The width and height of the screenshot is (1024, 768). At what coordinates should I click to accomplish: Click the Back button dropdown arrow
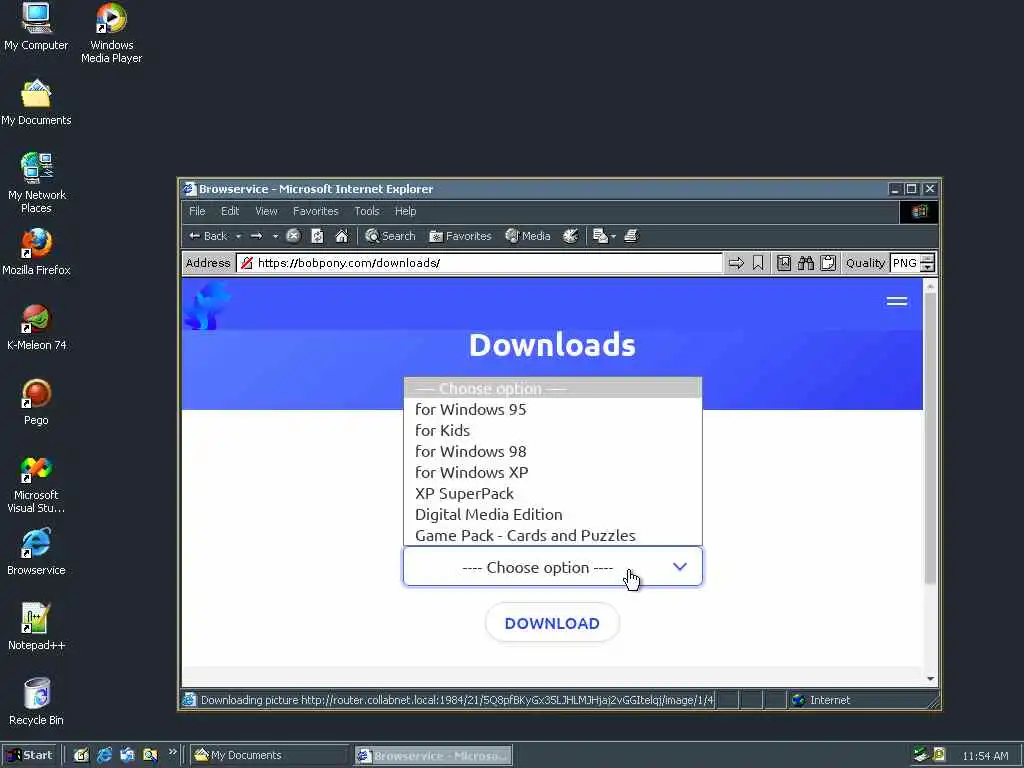pyautogui.click(x=238, y=236)
